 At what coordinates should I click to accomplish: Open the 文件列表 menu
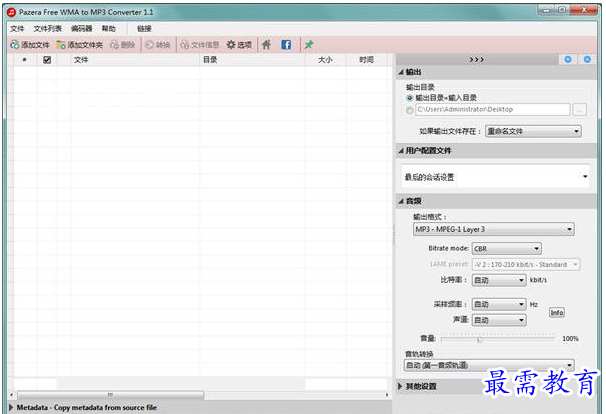[48, 29]
